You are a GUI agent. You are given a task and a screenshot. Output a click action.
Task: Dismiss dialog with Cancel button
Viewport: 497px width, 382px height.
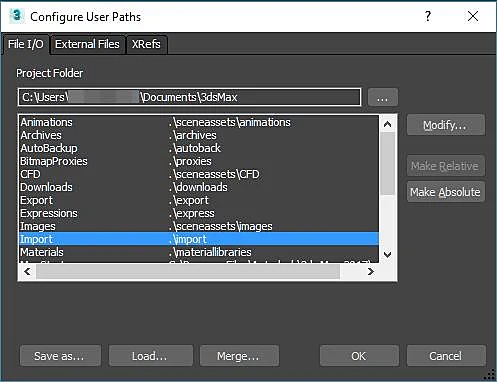tap(446, 356)
